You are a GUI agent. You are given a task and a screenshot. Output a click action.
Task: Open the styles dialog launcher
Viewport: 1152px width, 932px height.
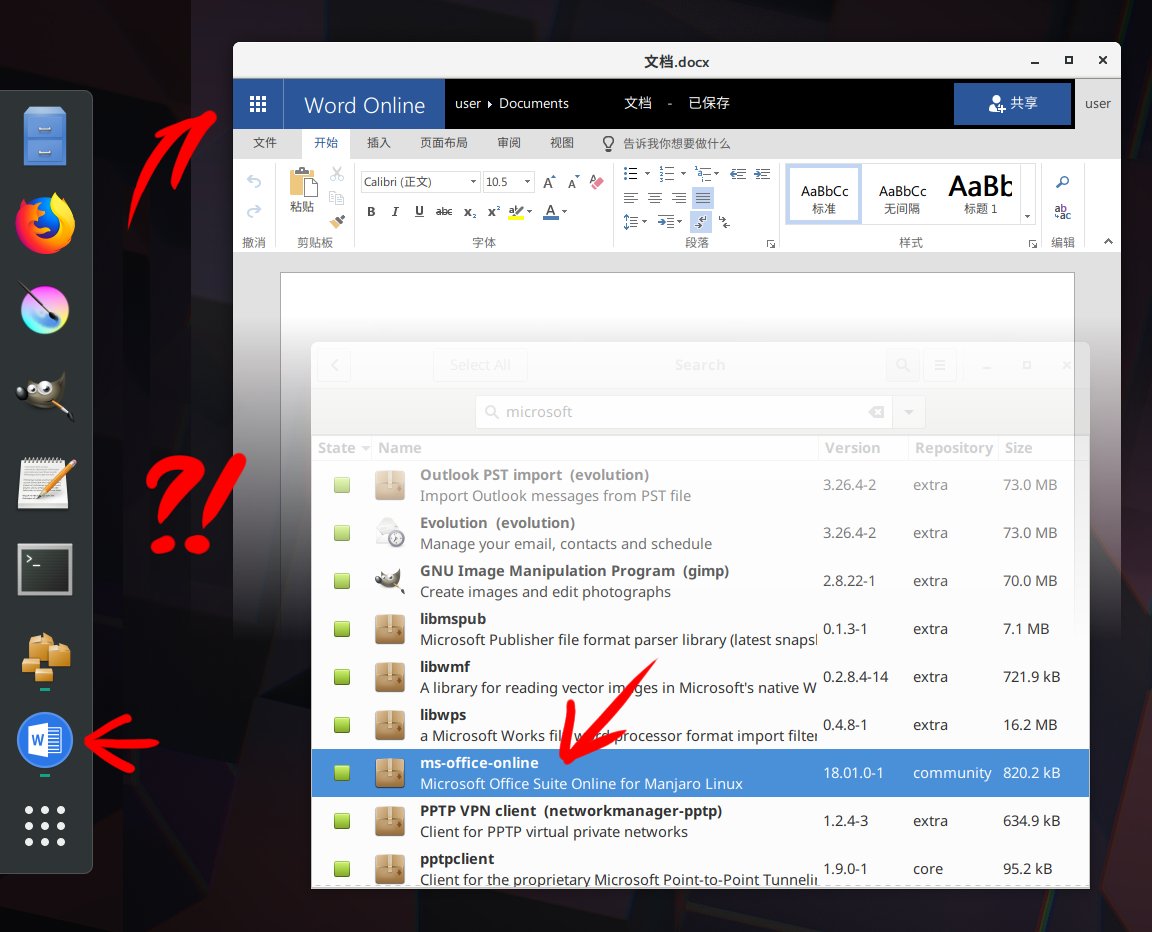1032,244
